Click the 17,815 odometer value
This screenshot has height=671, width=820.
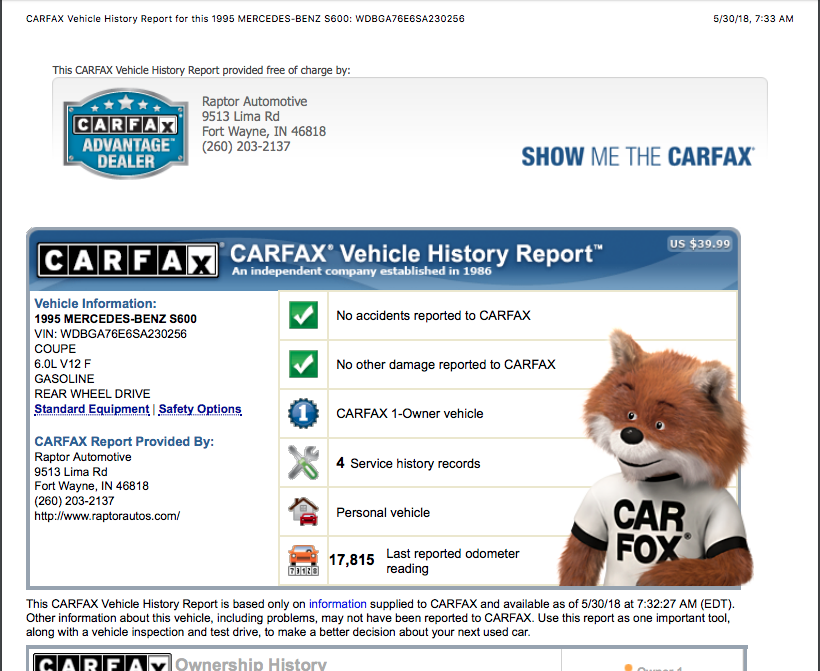[x=351, y=560]
